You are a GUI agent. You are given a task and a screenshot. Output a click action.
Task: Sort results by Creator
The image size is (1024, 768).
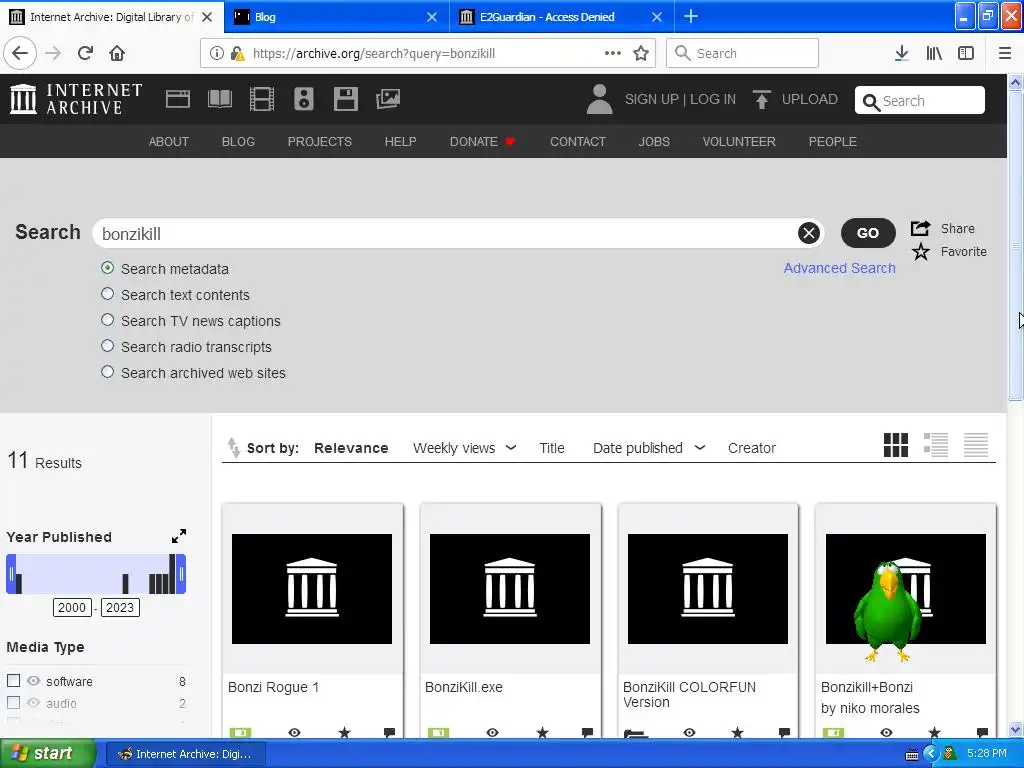[x=752, y=448]
